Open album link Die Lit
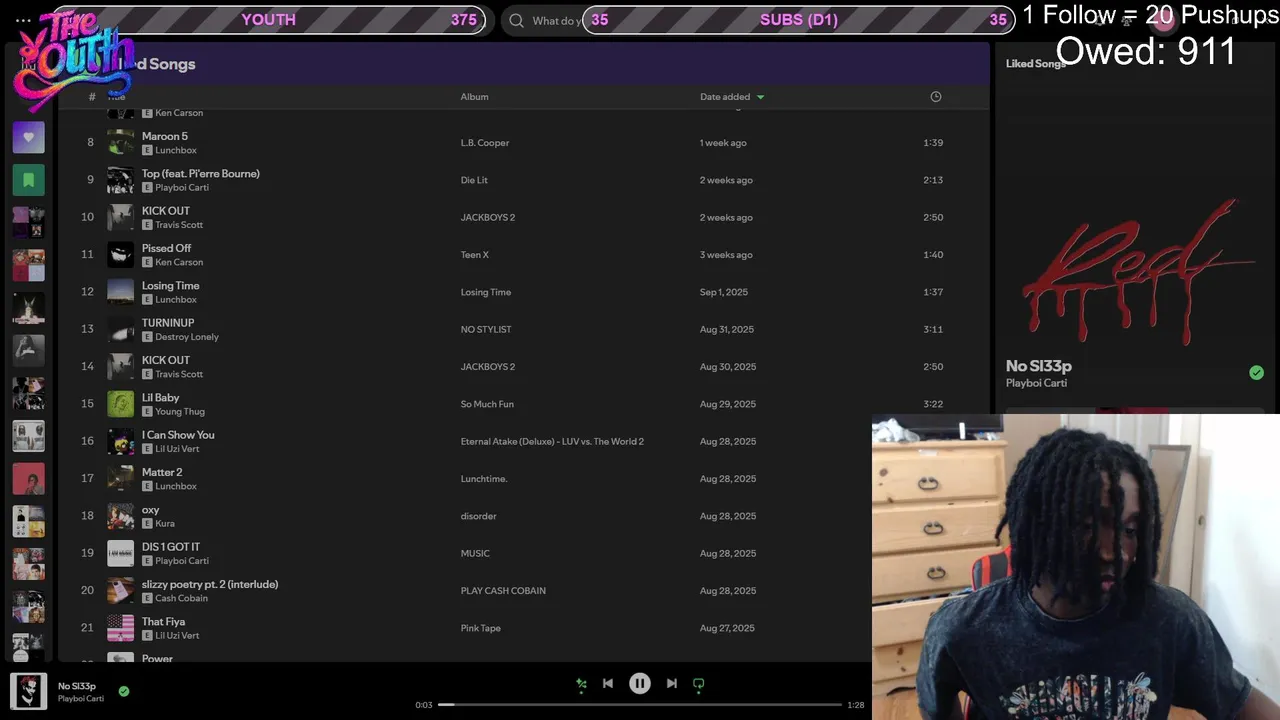Screen dimensions: 1280x720 474,180
